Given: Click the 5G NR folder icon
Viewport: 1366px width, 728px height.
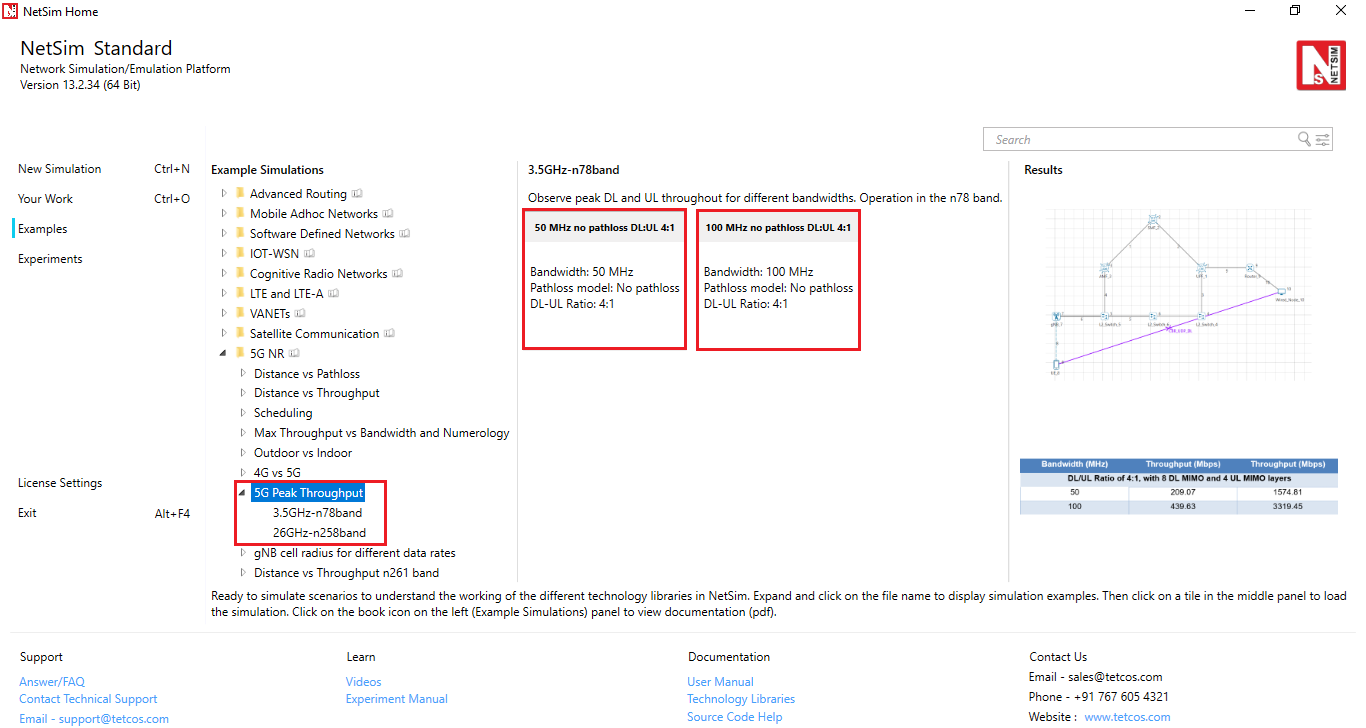Looking at the screenshot, I should [240, 353].
